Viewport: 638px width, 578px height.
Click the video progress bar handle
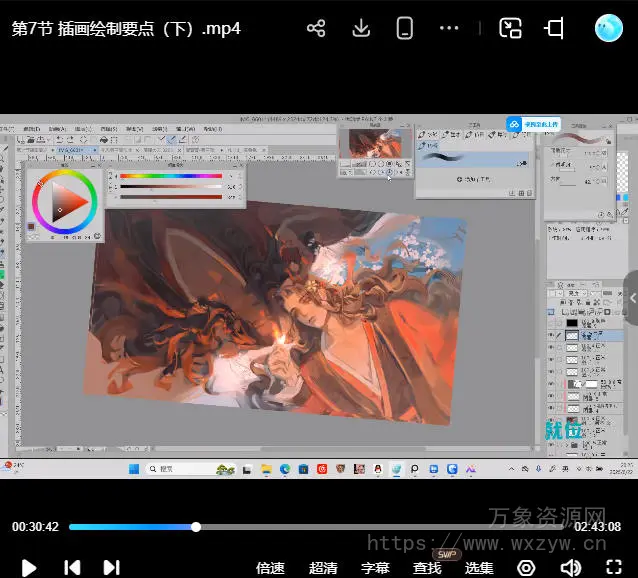click(x=196, y=527)
